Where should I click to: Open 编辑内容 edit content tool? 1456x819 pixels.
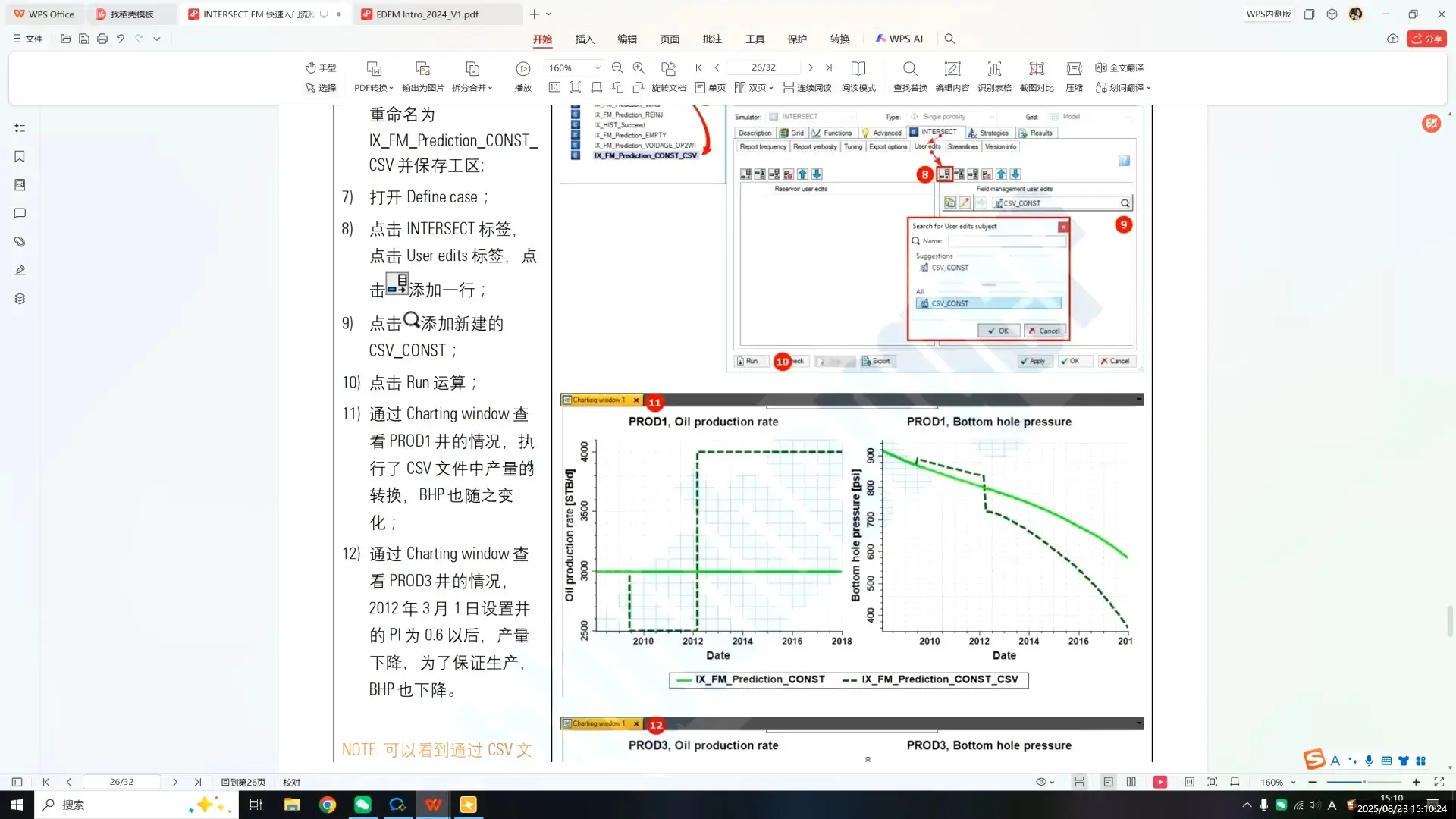point(952,77)
